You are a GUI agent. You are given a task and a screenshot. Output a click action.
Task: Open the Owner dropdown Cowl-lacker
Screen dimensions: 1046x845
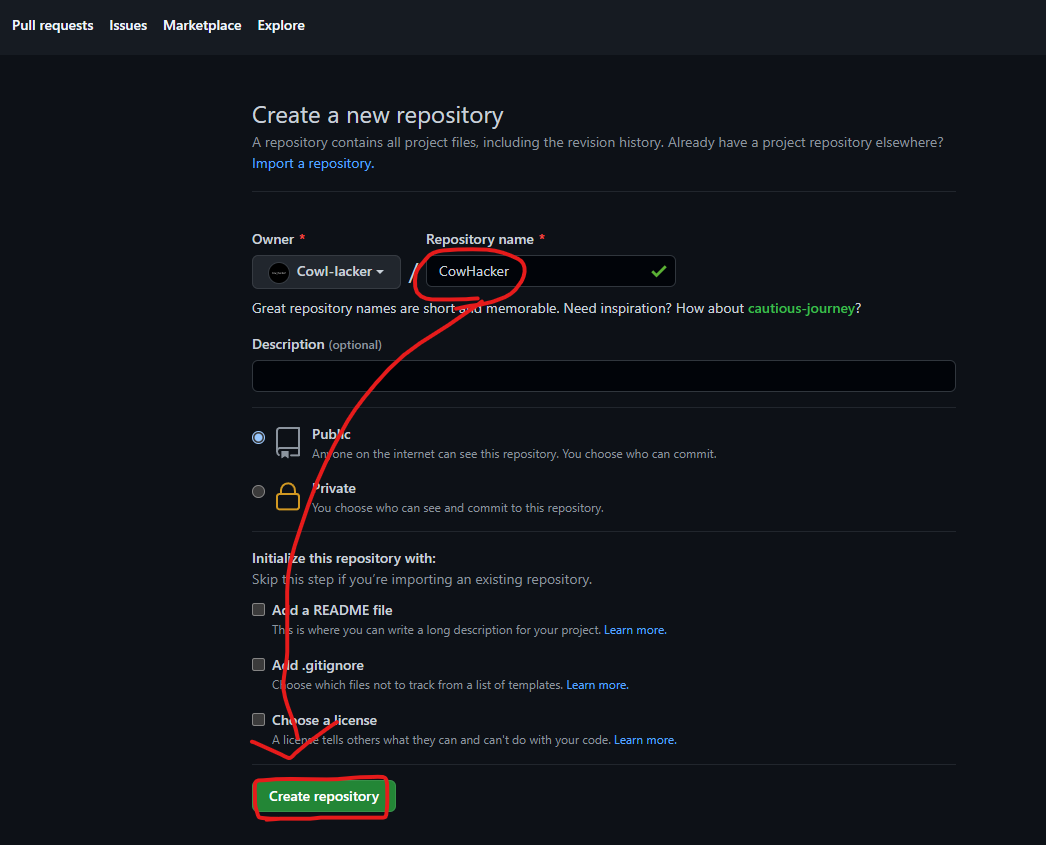326,272
